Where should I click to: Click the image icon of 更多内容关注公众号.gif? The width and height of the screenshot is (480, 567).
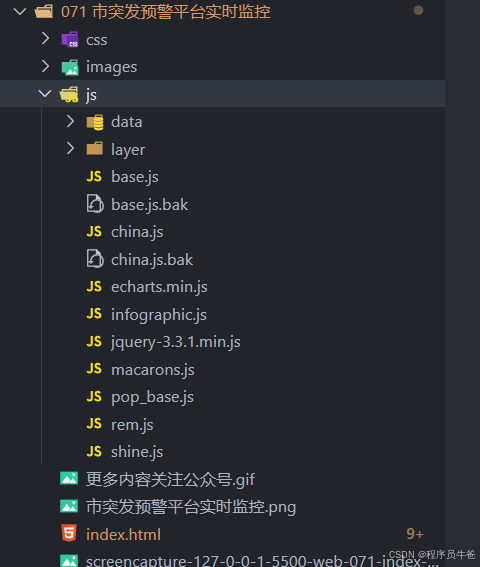pyautogui.click(x=69, y=478)
